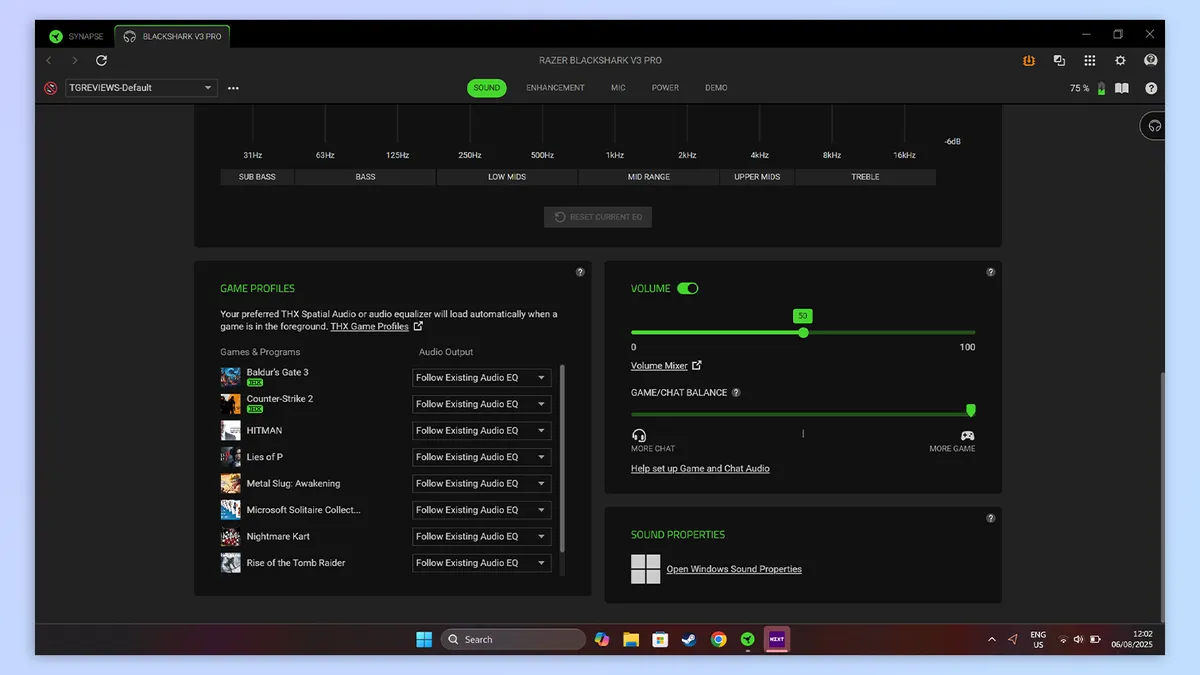Open the modules grid icon in the title bar
Image resolution: width=1200 pixels, height=675 pixels.
point(1090,60)
